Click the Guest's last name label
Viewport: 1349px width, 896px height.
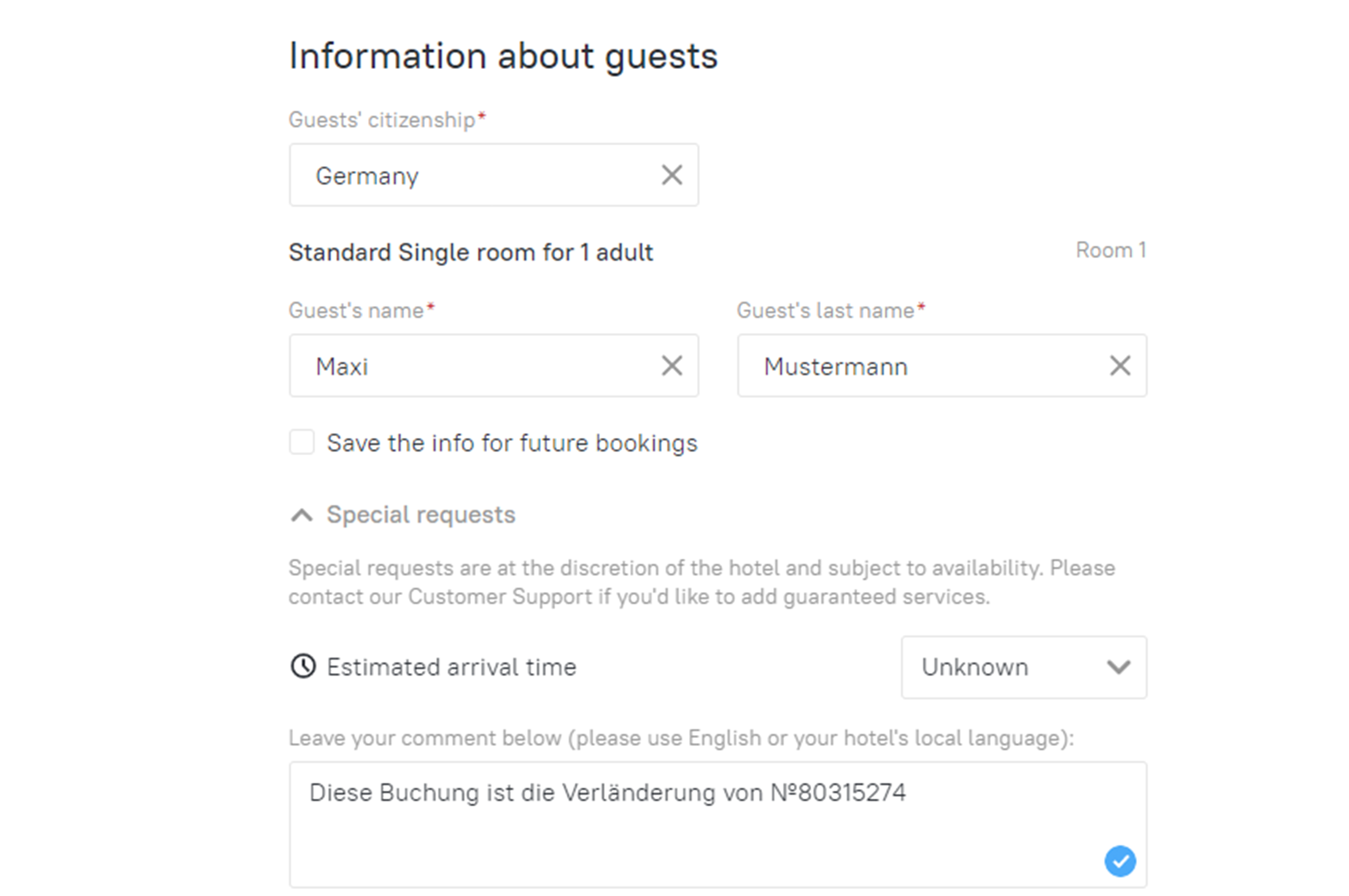pos(825,311)
